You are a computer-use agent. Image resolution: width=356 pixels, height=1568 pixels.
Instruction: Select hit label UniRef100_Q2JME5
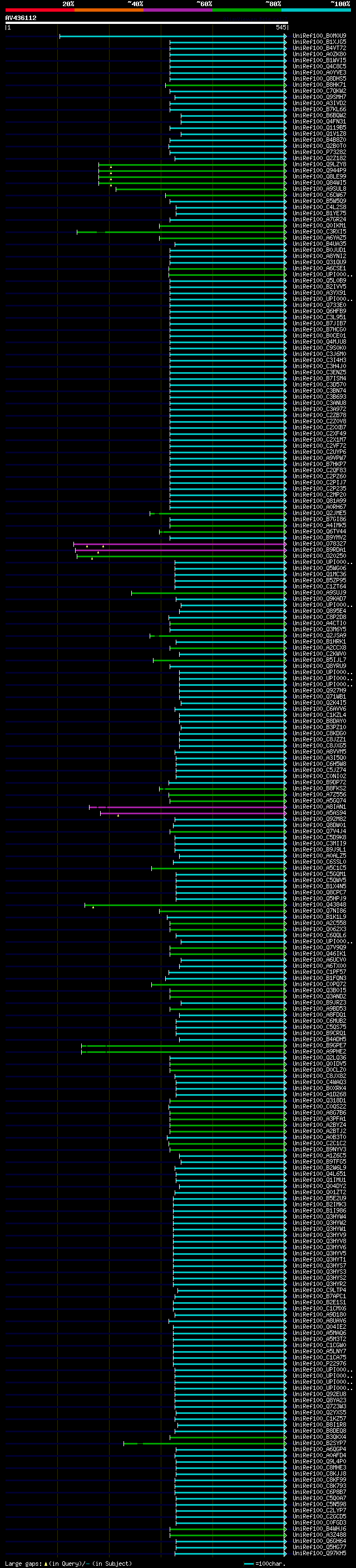tap(319, 513)
